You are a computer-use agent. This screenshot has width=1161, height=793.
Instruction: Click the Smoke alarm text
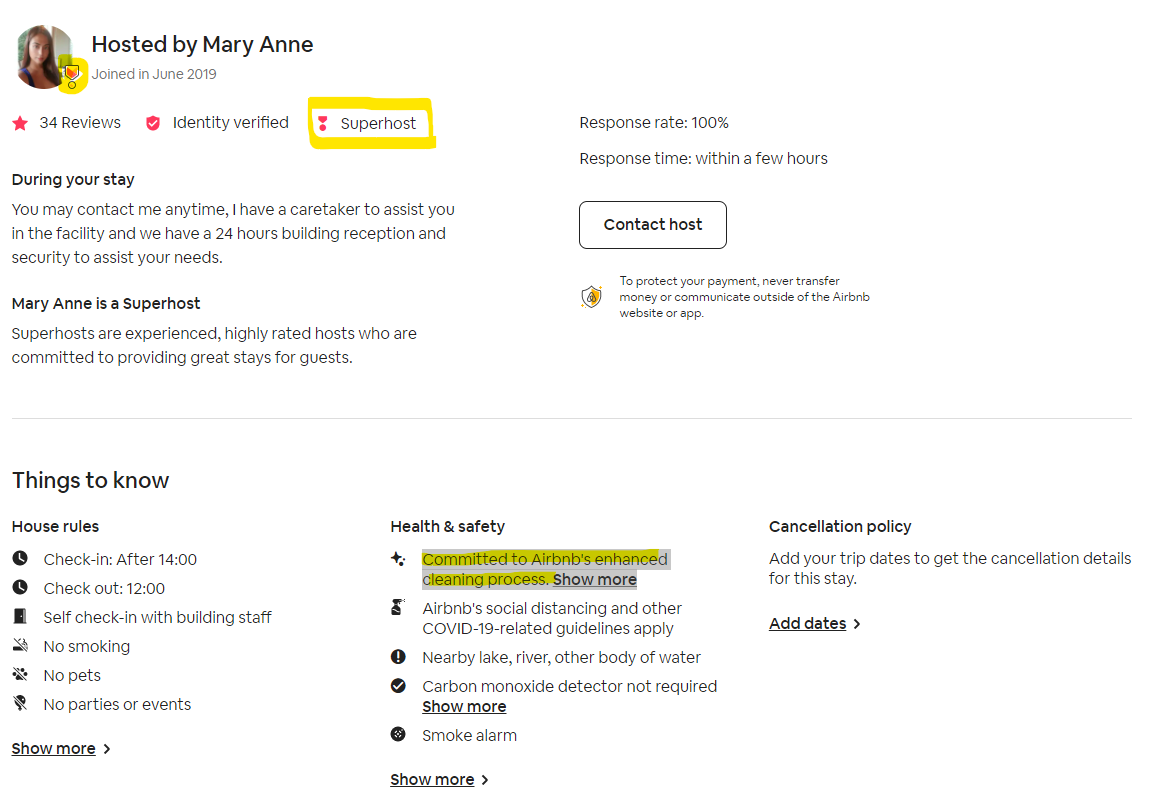pos(469,735)
